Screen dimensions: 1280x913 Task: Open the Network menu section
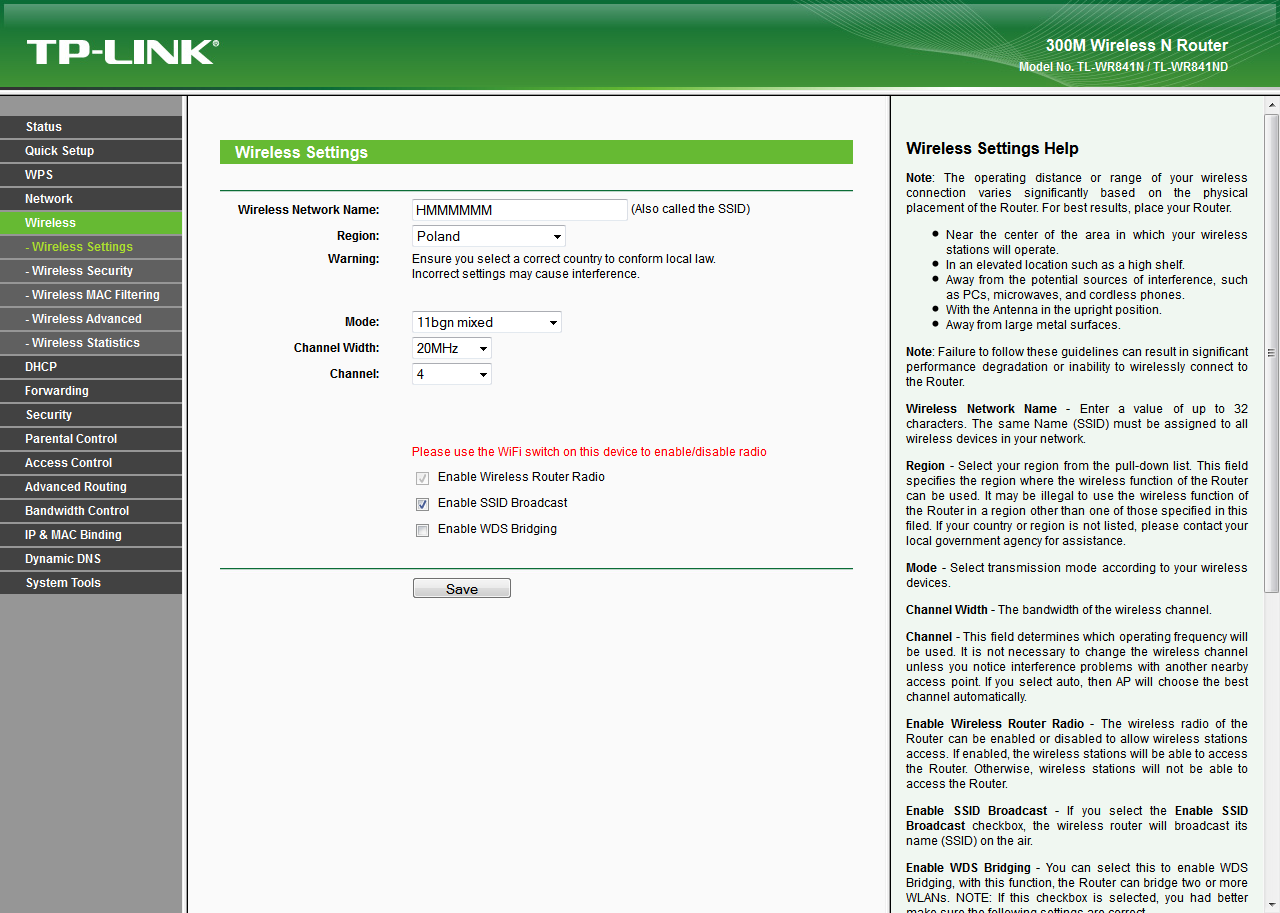click(91, 199)
